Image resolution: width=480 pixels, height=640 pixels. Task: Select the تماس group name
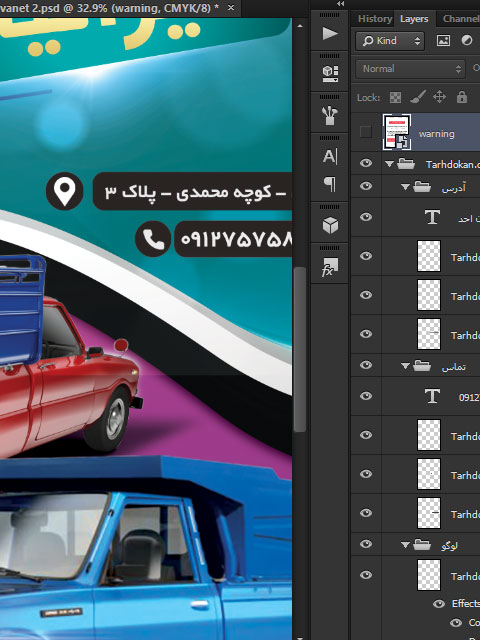[x=453, y=367]
